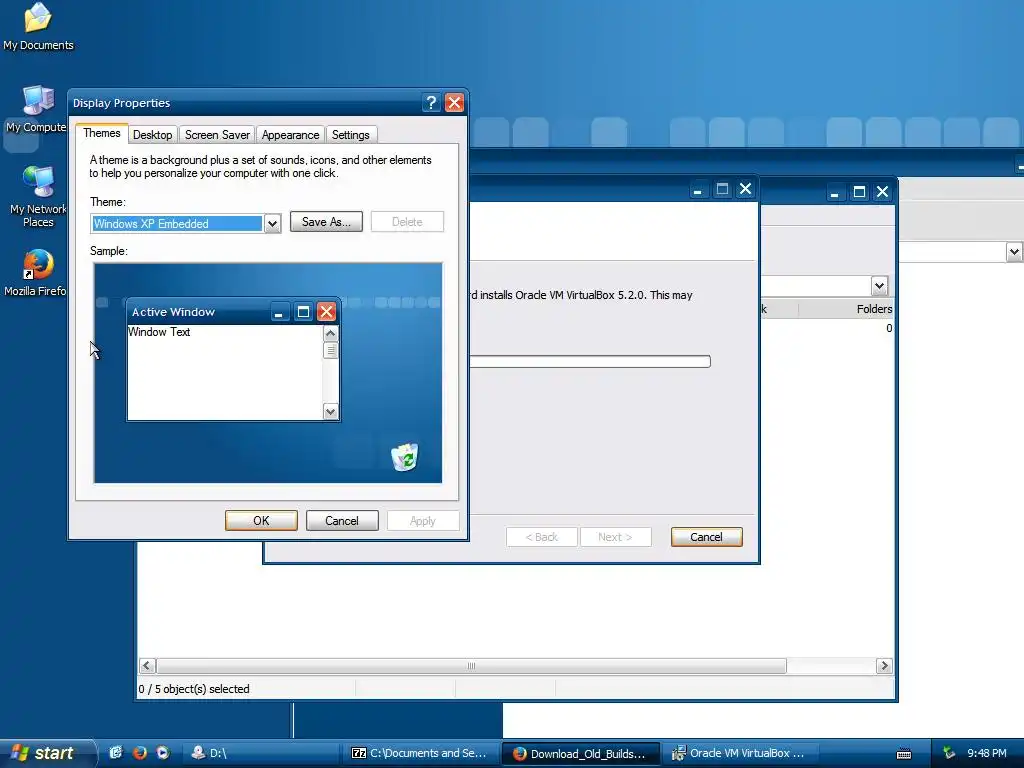
Task: Click the red close button in sample window
Action: point(326,312)
